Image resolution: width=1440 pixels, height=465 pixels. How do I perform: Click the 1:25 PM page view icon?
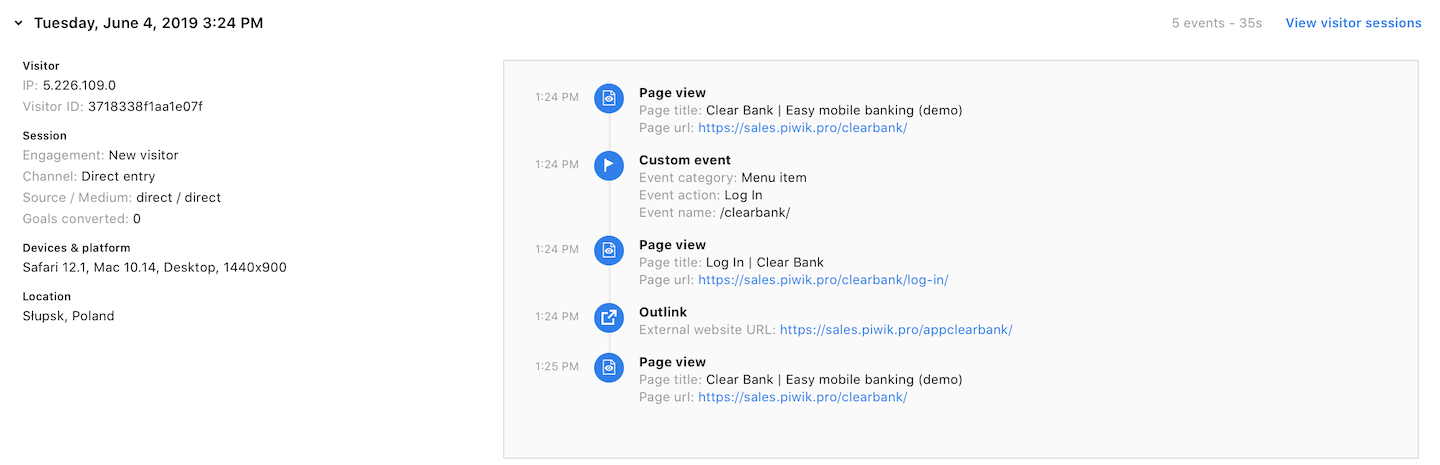point(609,367)
